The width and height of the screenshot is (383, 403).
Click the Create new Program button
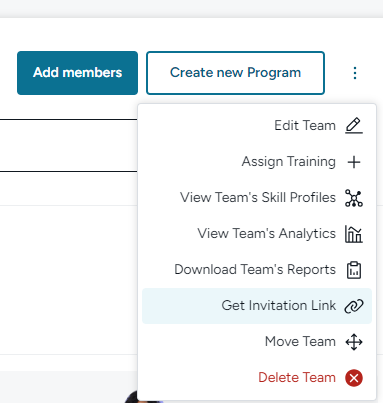tap(235, 73)
